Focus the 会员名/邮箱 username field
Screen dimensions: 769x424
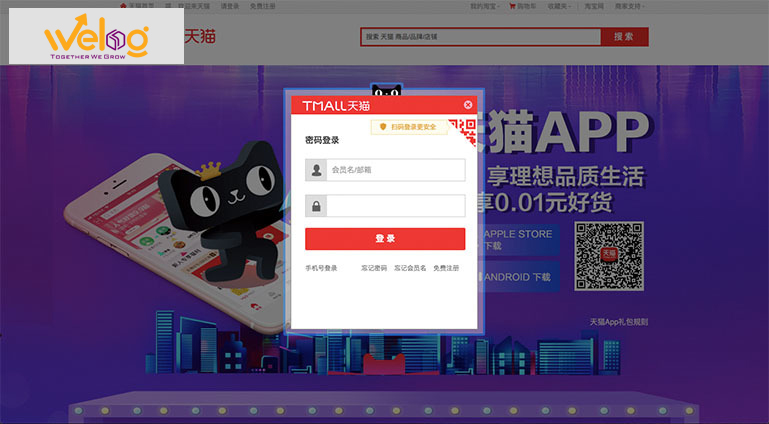click(396, 170)
